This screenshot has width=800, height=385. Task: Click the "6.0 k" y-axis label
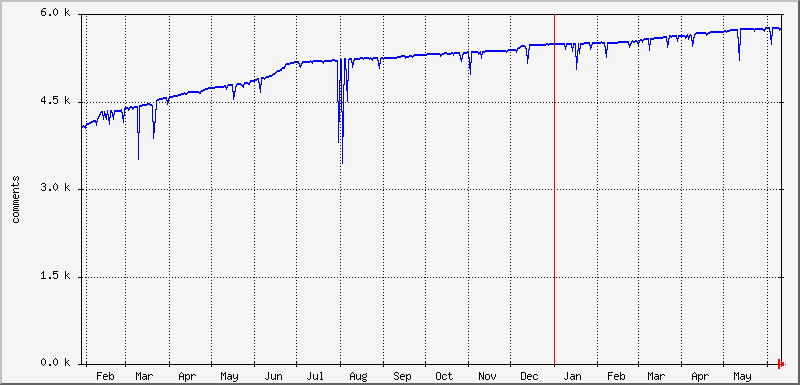click(x=54, y=12)
